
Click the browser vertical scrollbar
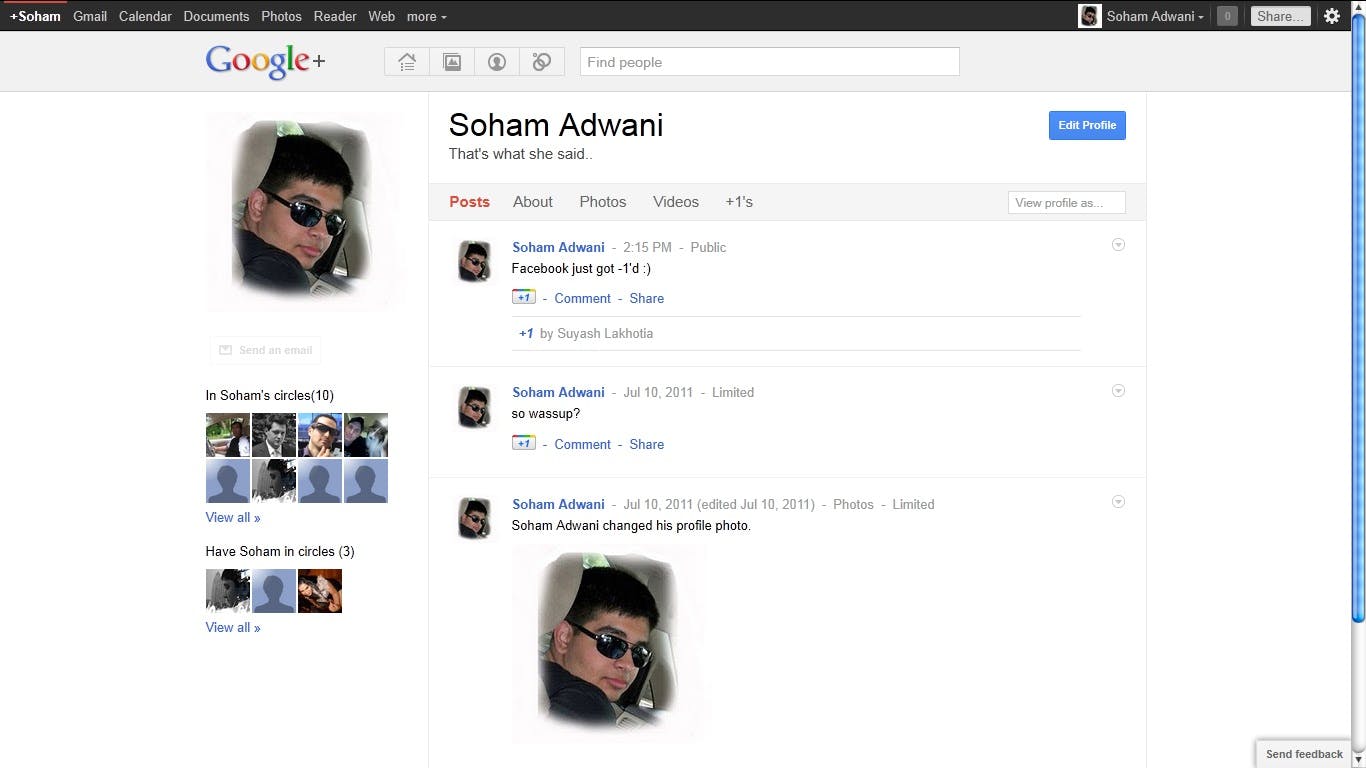[1357, 330]
